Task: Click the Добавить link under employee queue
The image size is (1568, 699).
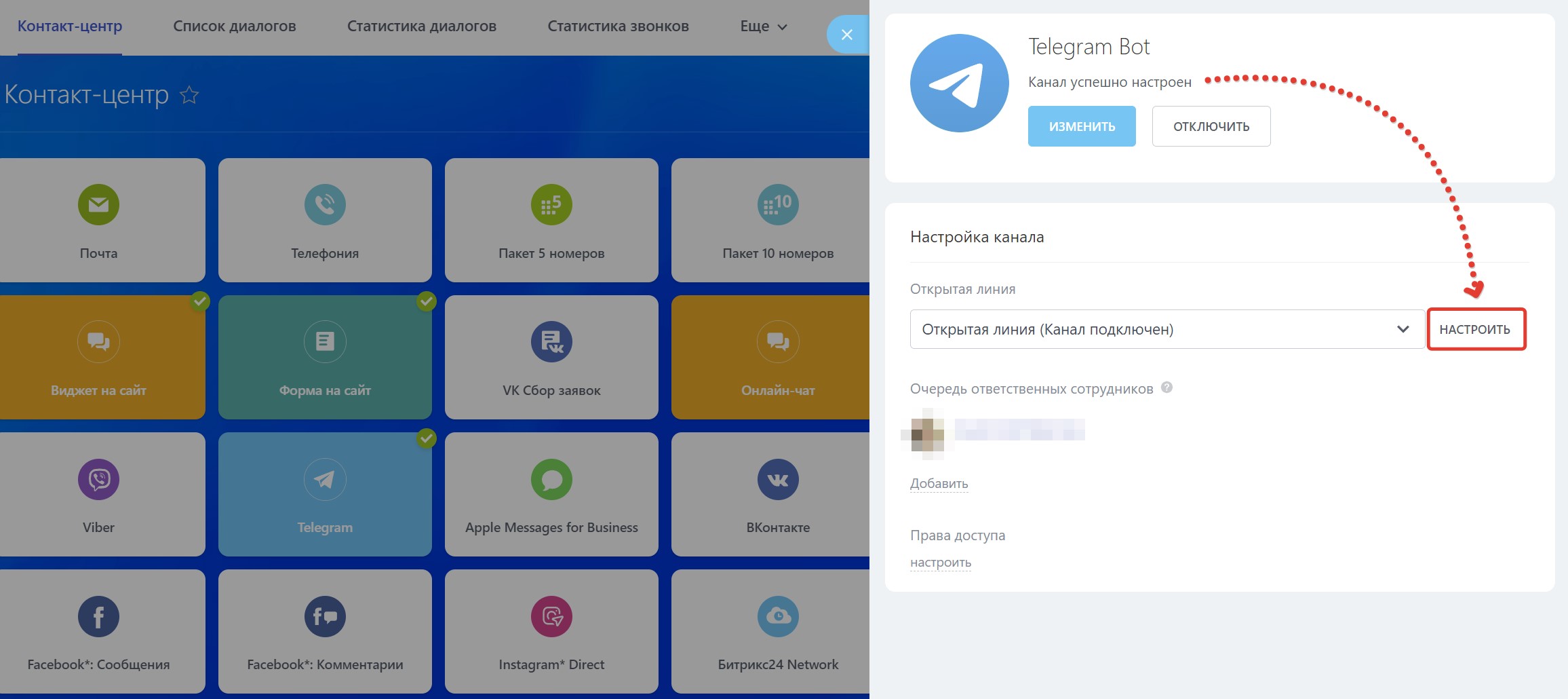Action: pos(939,483)
